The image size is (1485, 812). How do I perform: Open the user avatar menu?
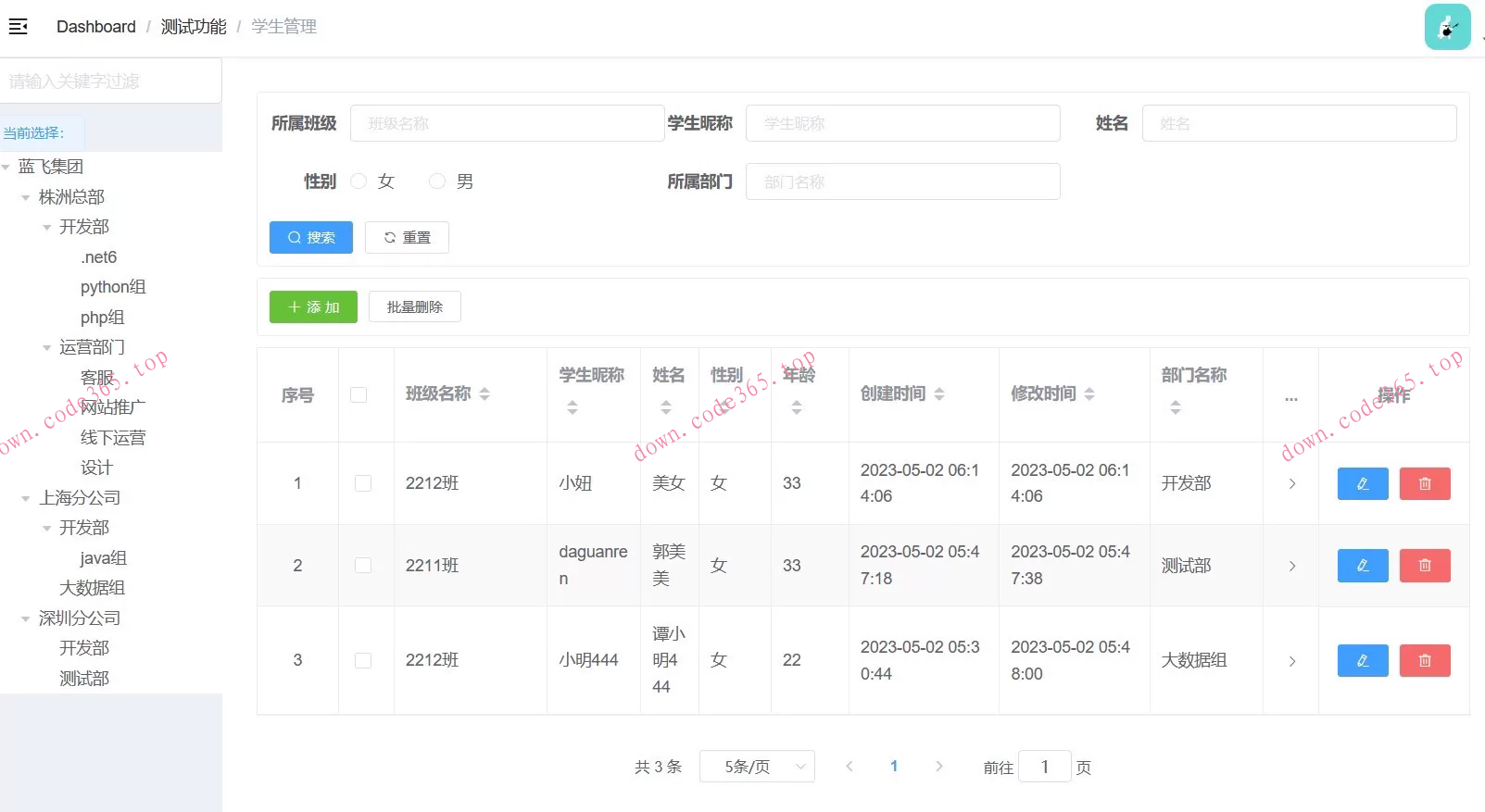pyautogui.click(x=1446, y=27)
